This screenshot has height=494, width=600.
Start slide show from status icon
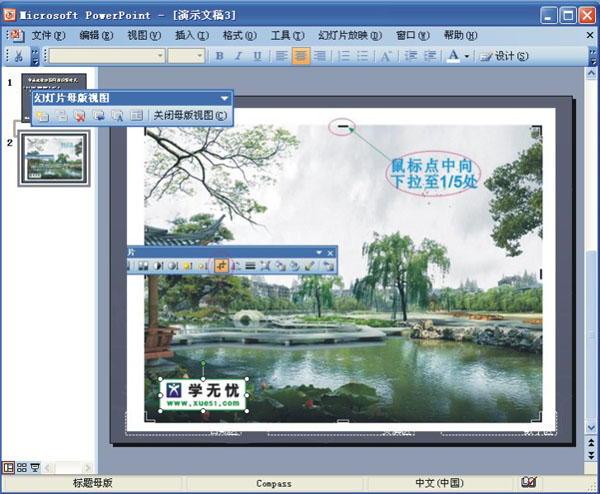(35, 468)
